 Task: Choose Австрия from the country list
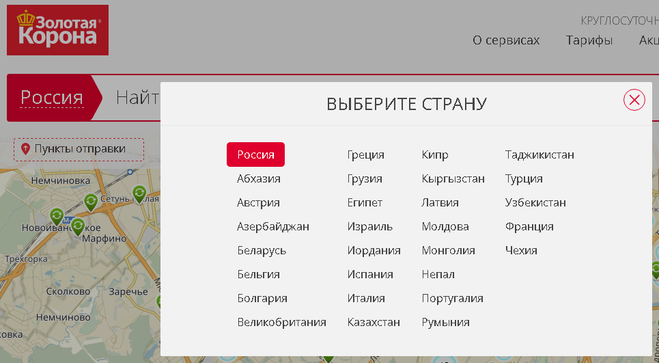click(x=258, y=203)
